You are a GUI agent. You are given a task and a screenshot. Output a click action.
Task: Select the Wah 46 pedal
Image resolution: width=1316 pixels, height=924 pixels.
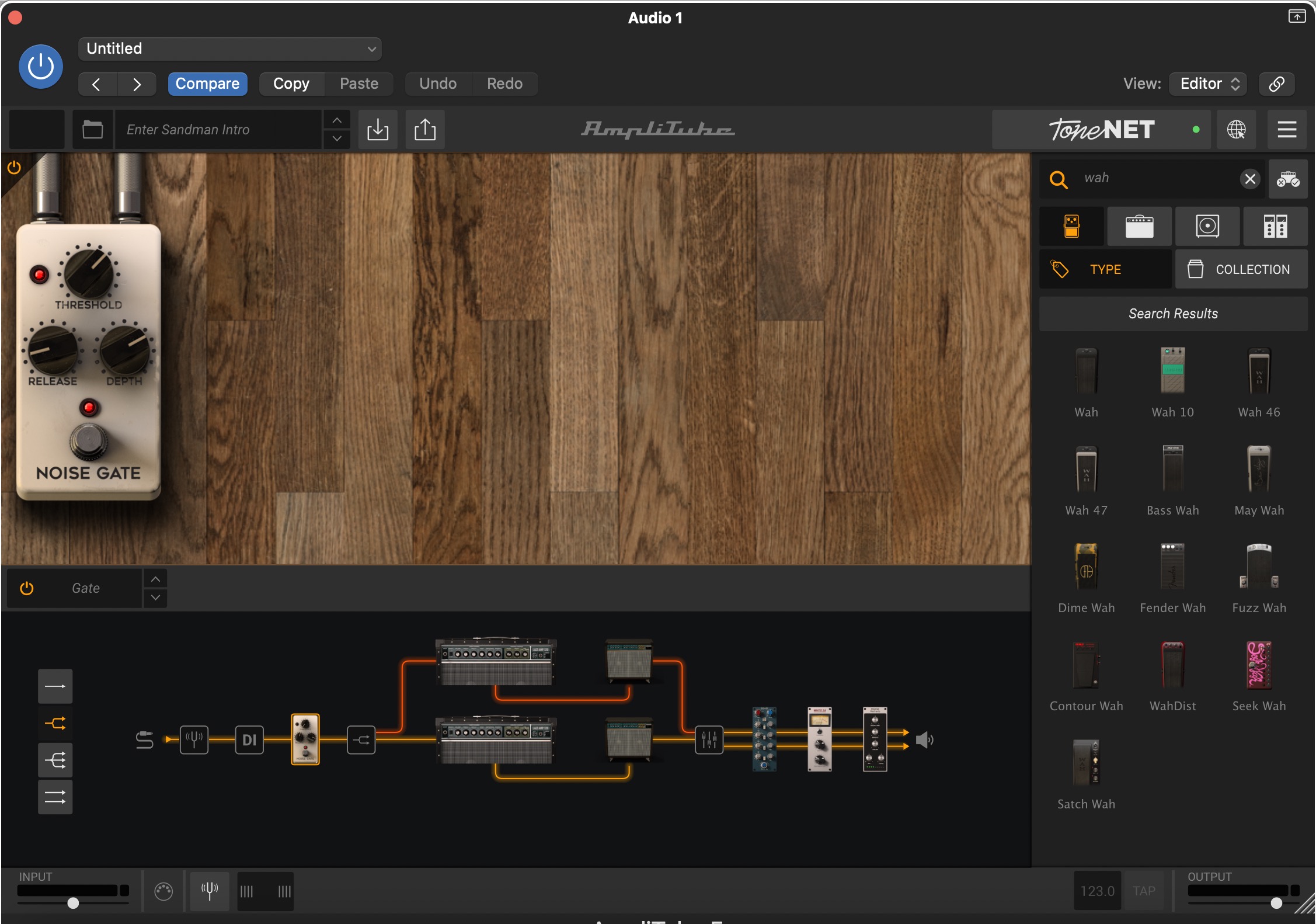click(x=1259, y=371)
